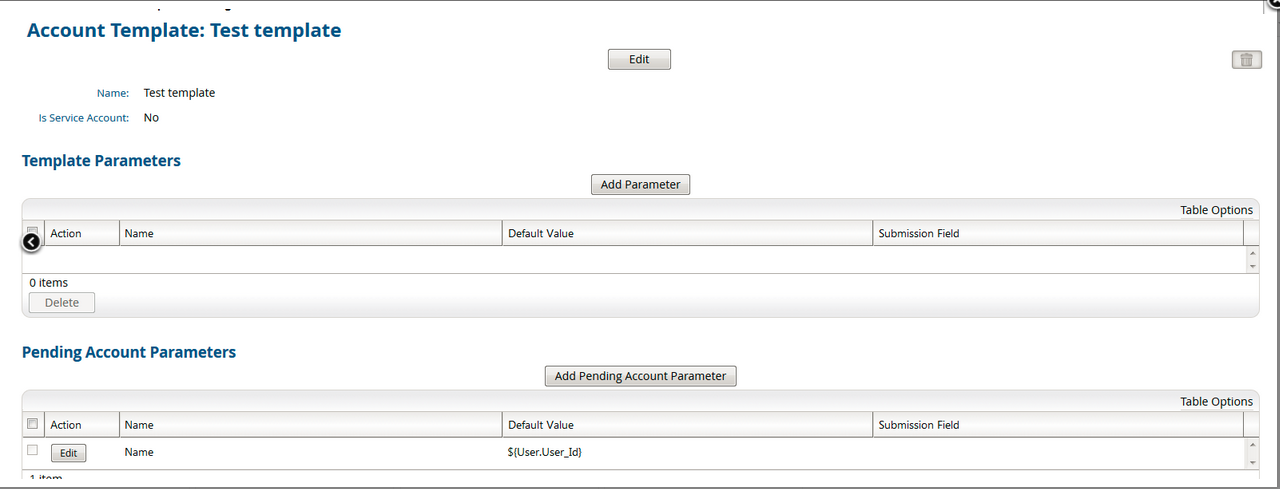Click the Delete button under Template Parameters
Viewport: 1280px width, 489px height.
coord(62,303)
